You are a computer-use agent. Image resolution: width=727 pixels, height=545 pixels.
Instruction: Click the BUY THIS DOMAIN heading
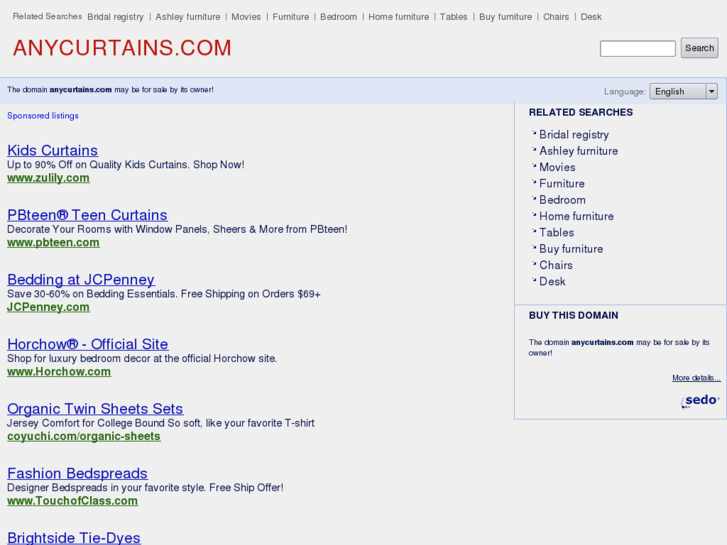[573, 315]
